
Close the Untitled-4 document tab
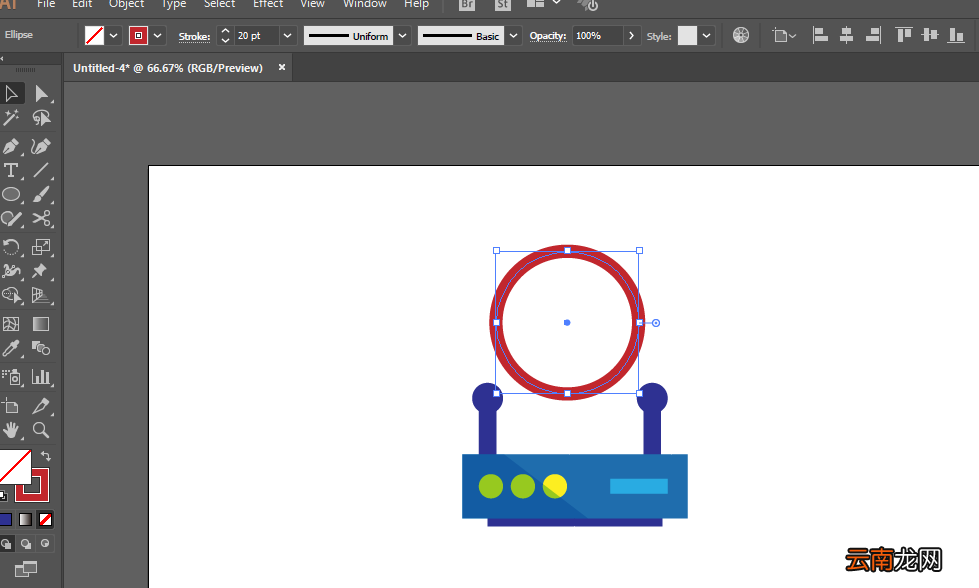coord(282,67)
